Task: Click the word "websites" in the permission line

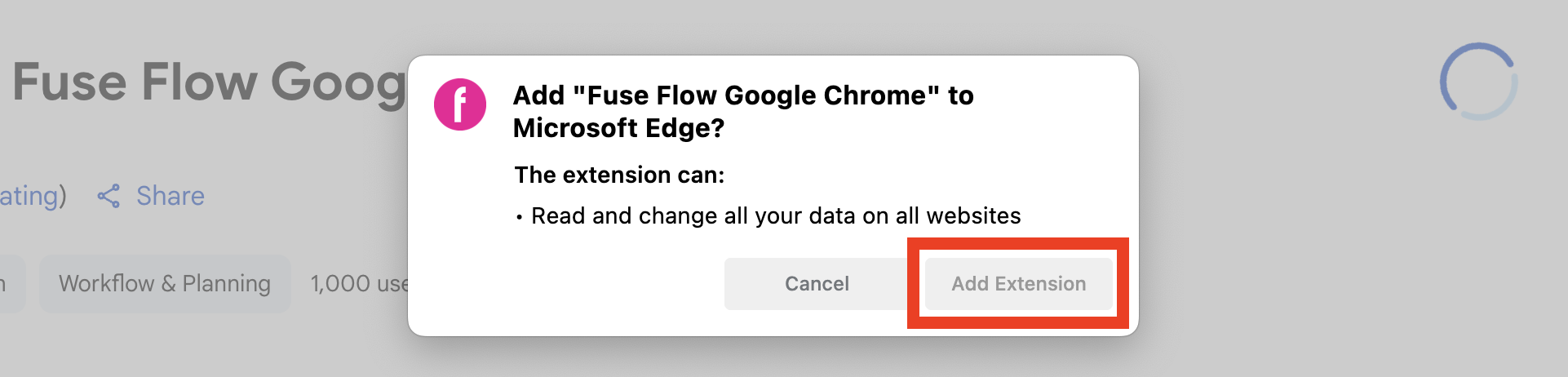Action: (x=973, y=215)
